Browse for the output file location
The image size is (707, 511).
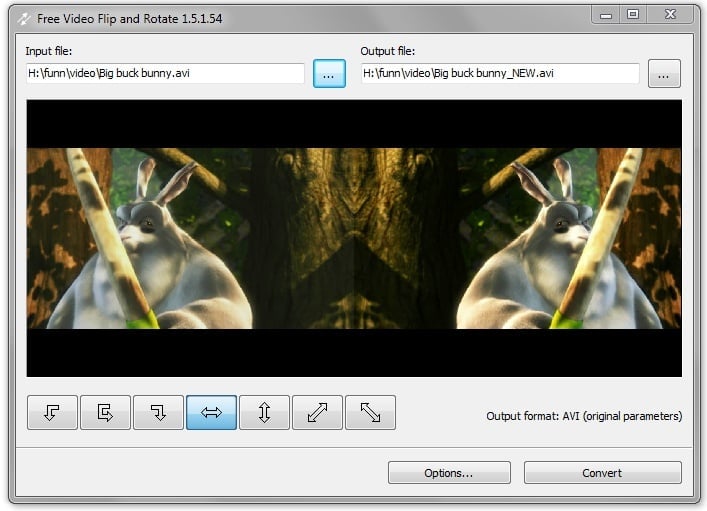coord(664,74)
